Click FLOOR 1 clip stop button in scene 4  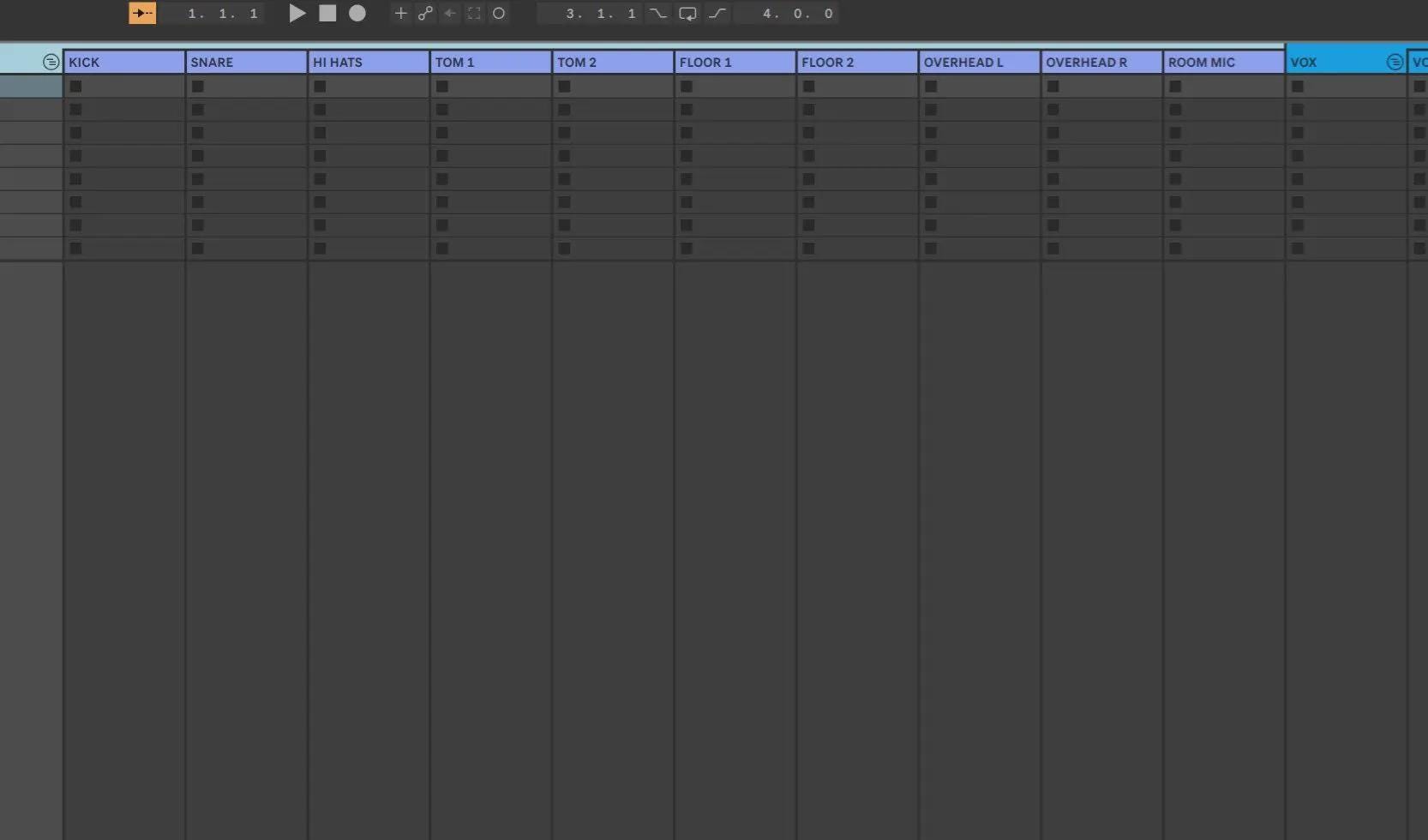(x=687, y=156)
